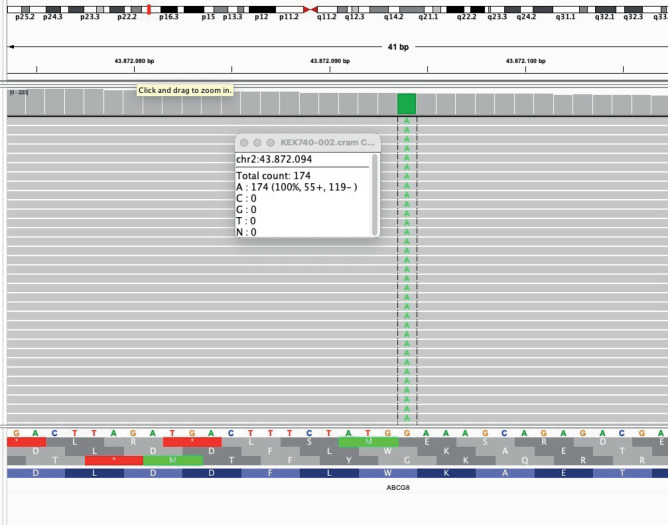Click the ABCG8 gene label
Viewport: 668px width, 525px height.
[398, 489]
